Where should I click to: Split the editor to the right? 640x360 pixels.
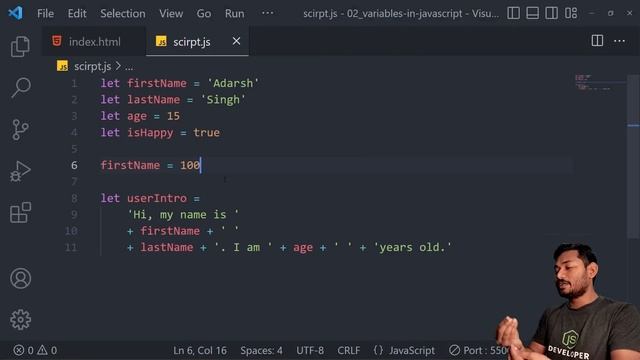click(597, 40)
